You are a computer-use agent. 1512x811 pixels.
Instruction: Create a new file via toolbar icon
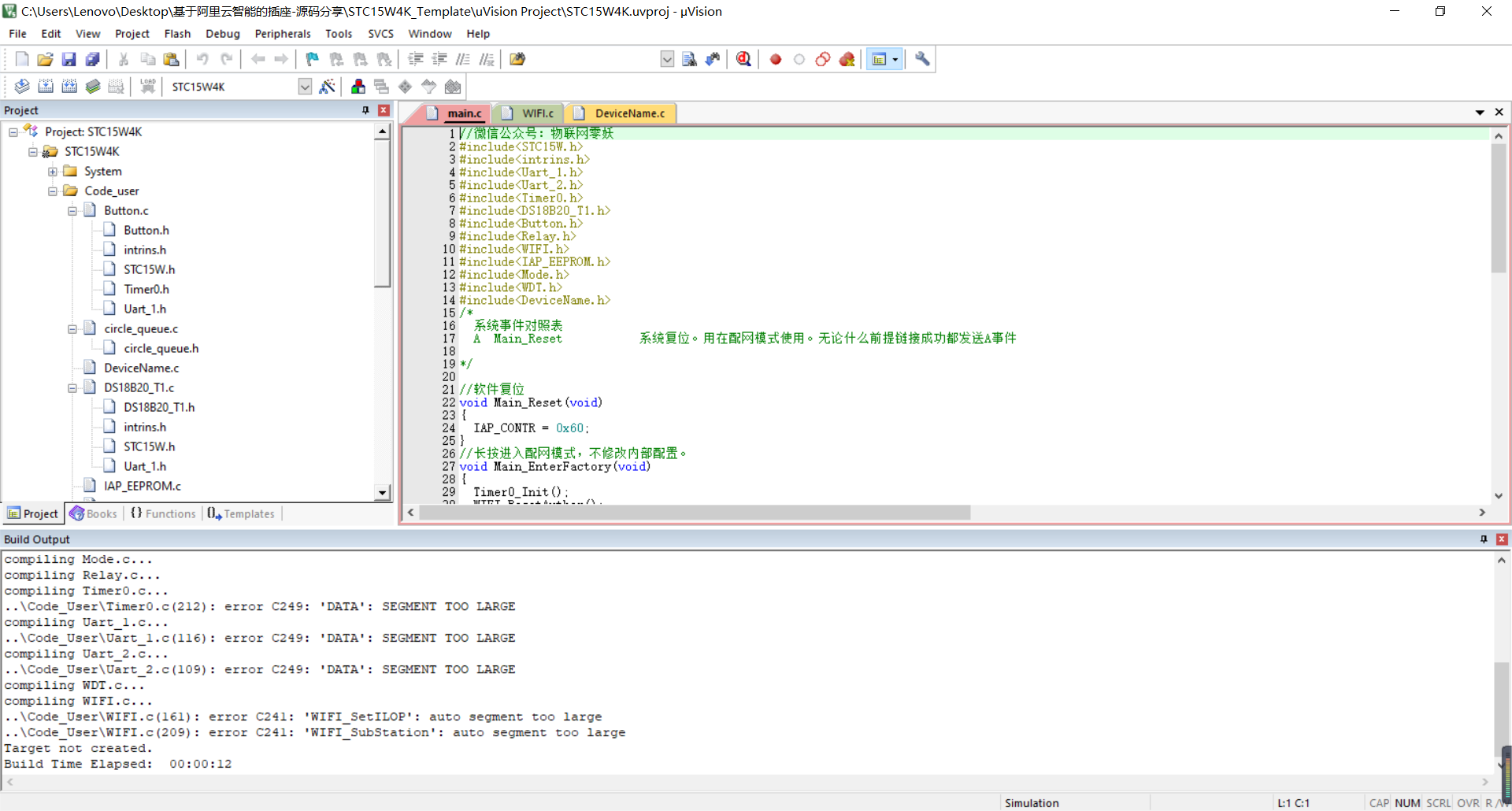(x=22, y=59)
